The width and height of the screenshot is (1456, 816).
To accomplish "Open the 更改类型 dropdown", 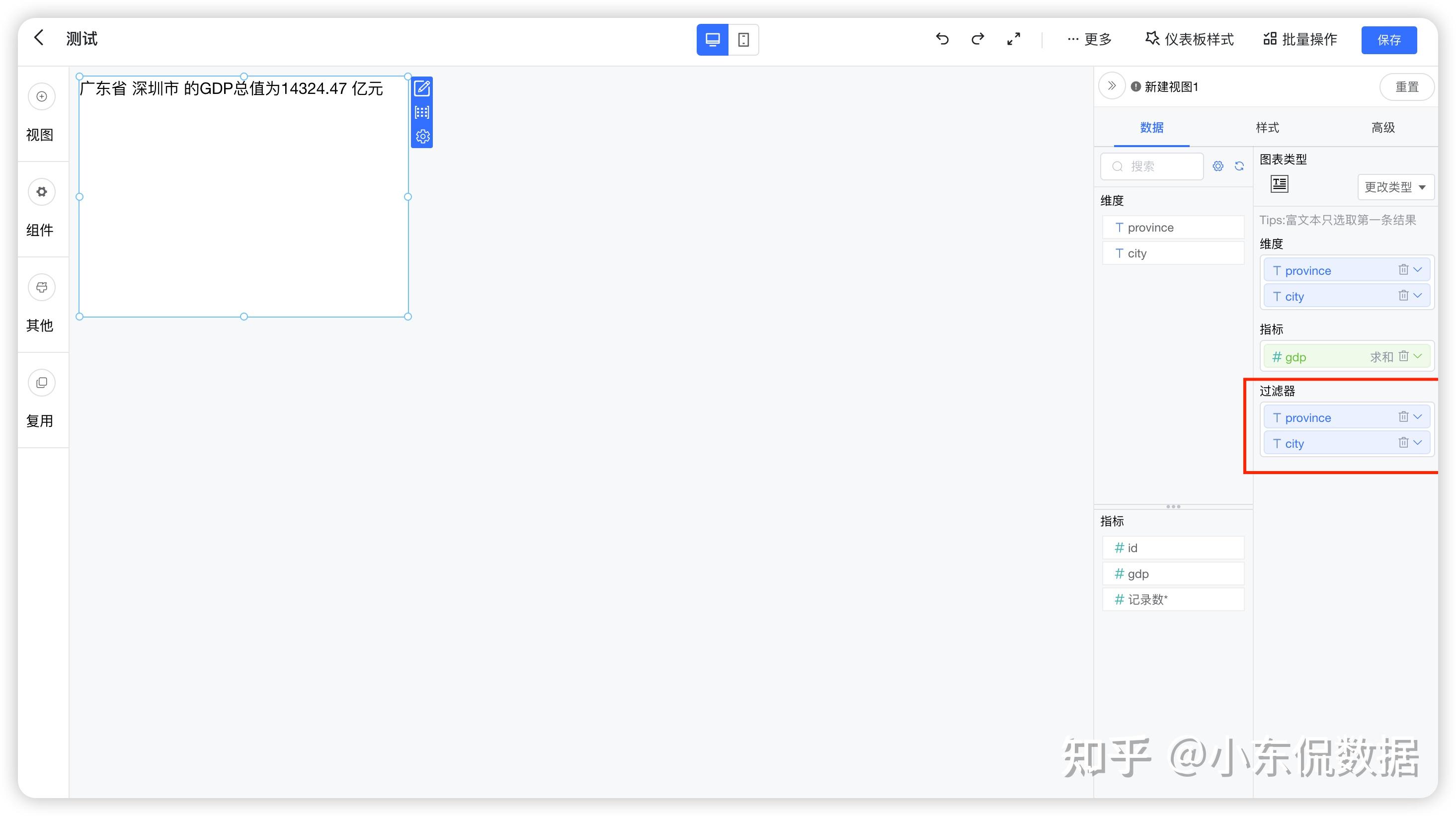I will pyautogui.click(x=1395, y=187).
